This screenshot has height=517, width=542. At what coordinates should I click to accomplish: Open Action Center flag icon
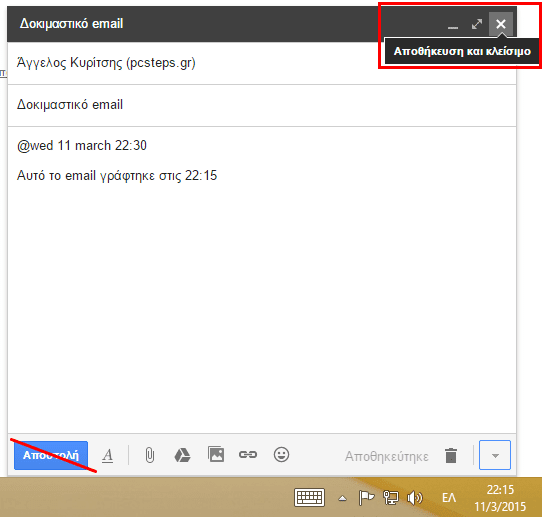(x=366, y=498)
